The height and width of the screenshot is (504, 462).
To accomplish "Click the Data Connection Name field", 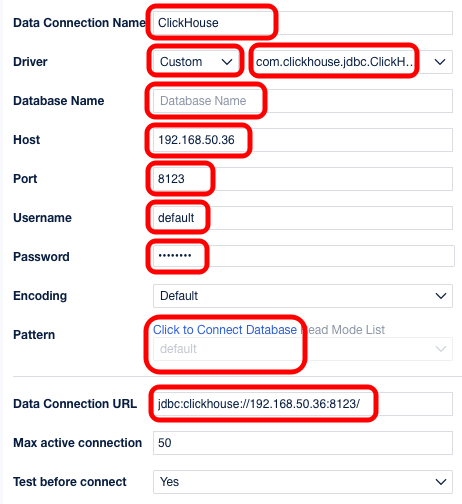I will tap(303, 23).
